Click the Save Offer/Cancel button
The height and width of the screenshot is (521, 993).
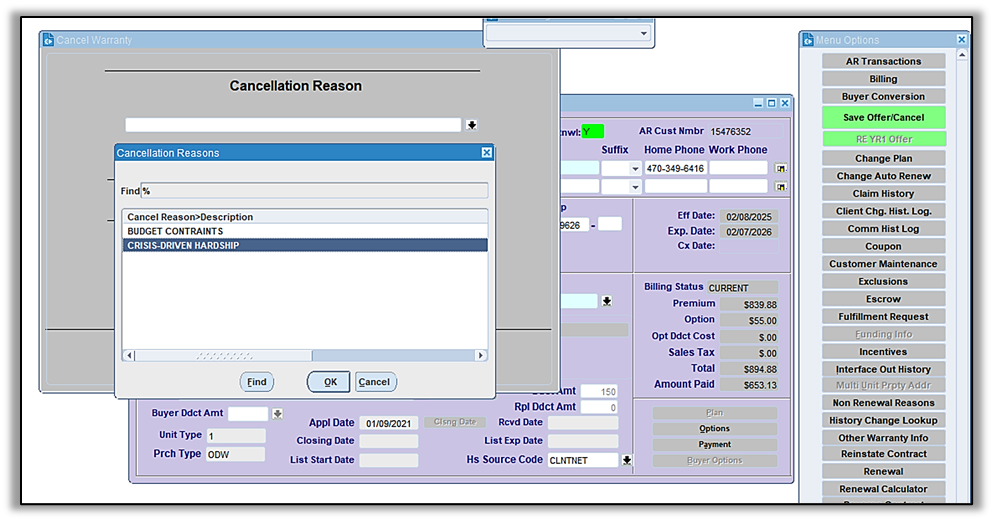[883, 117]
